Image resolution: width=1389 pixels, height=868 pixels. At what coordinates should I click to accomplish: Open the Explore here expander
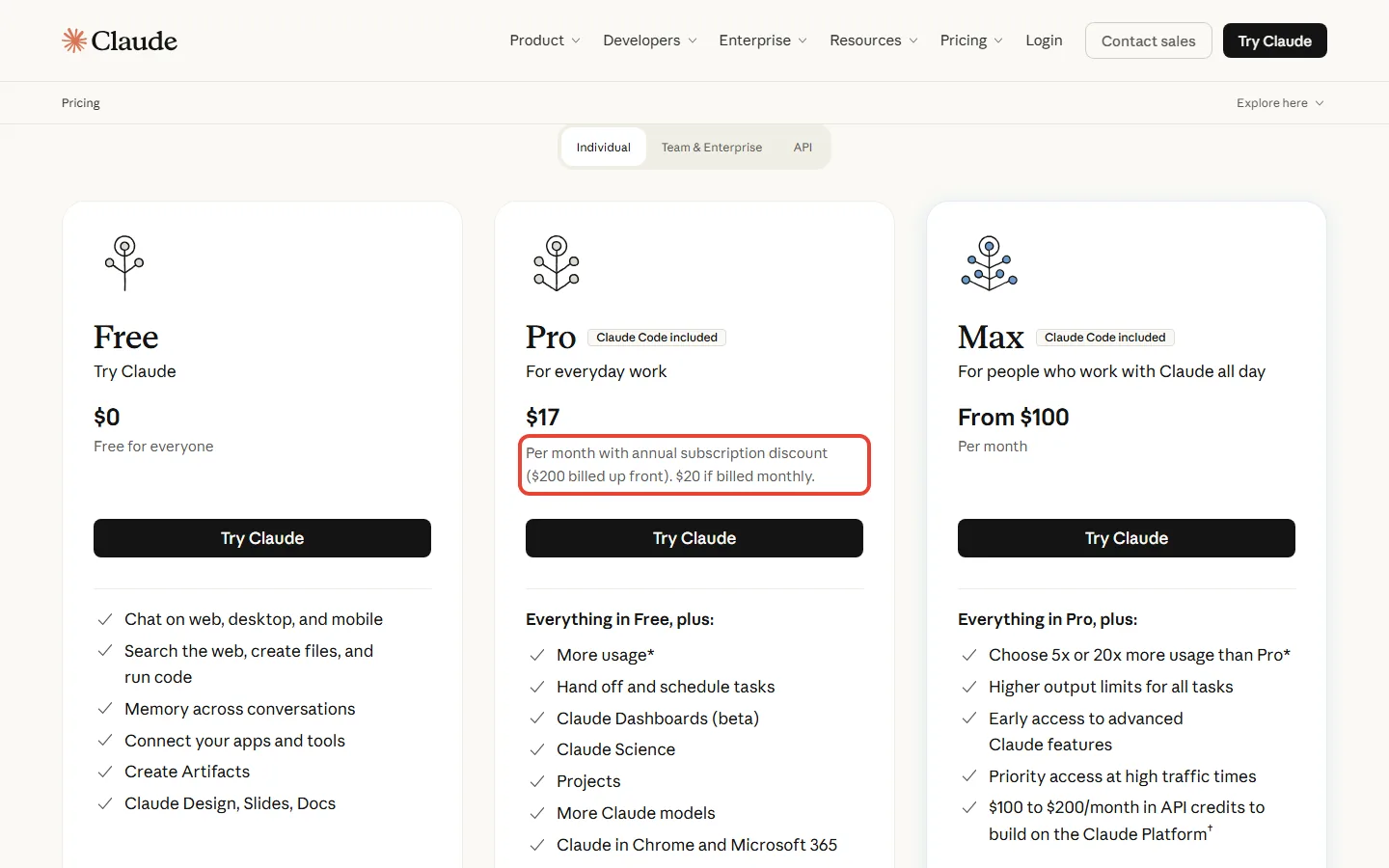point(1280,103)
